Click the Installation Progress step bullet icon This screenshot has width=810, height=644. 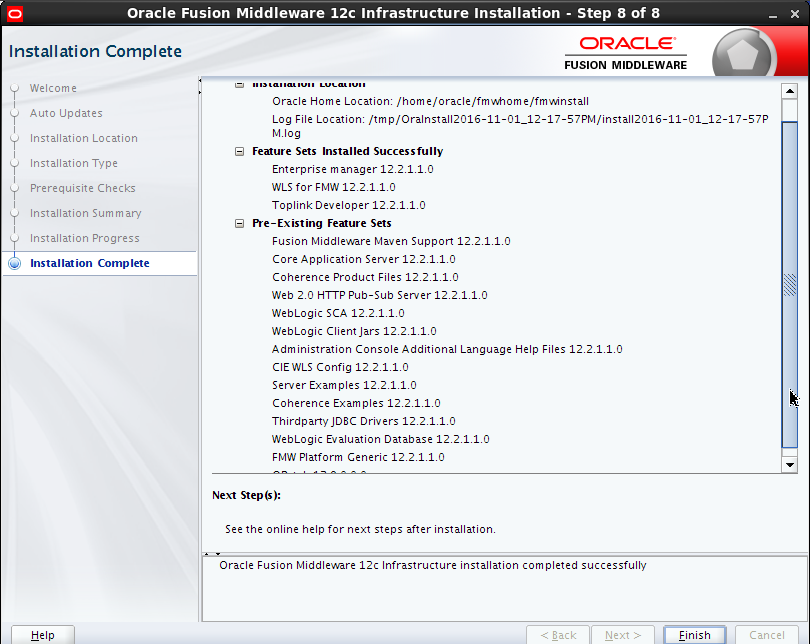coord(14,238)
